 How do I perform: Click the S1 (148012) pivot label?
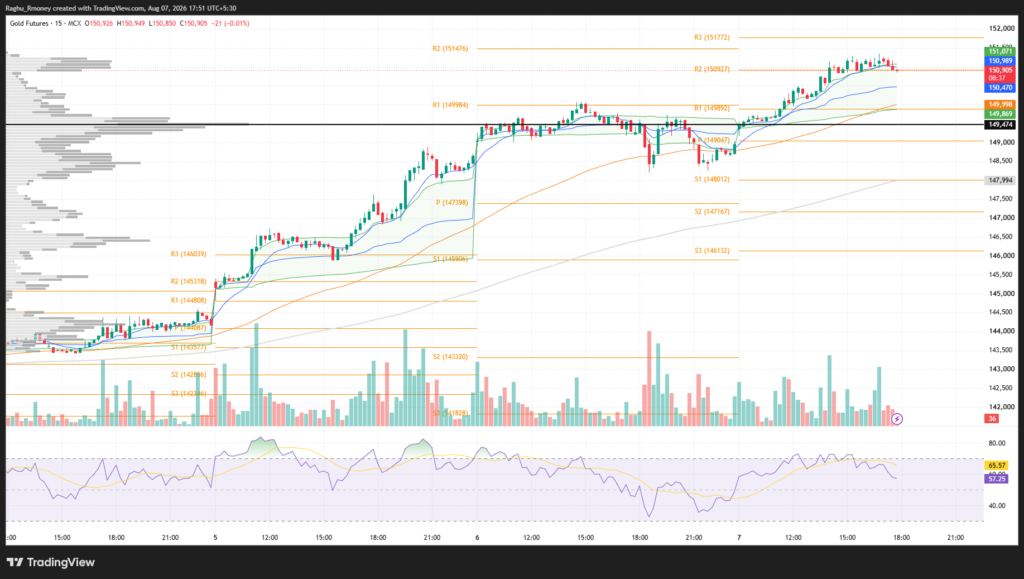pos(712,180)
